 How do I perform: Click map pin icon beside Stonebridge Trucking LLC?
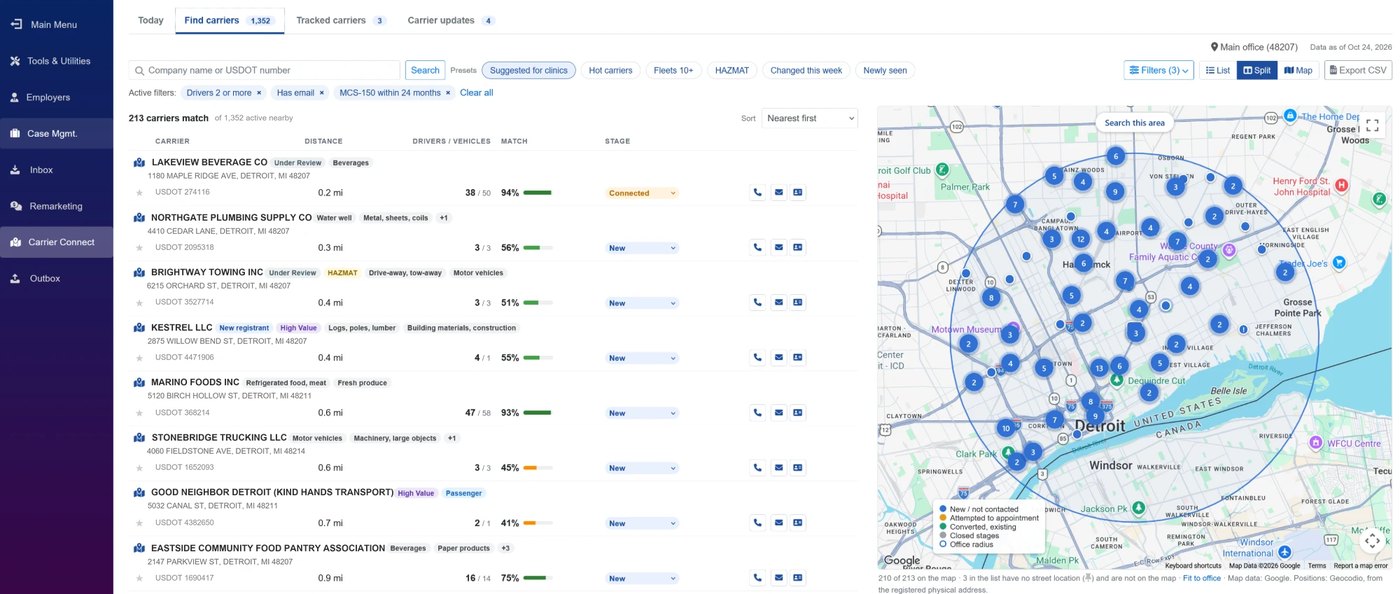click(x=139, y=437)
